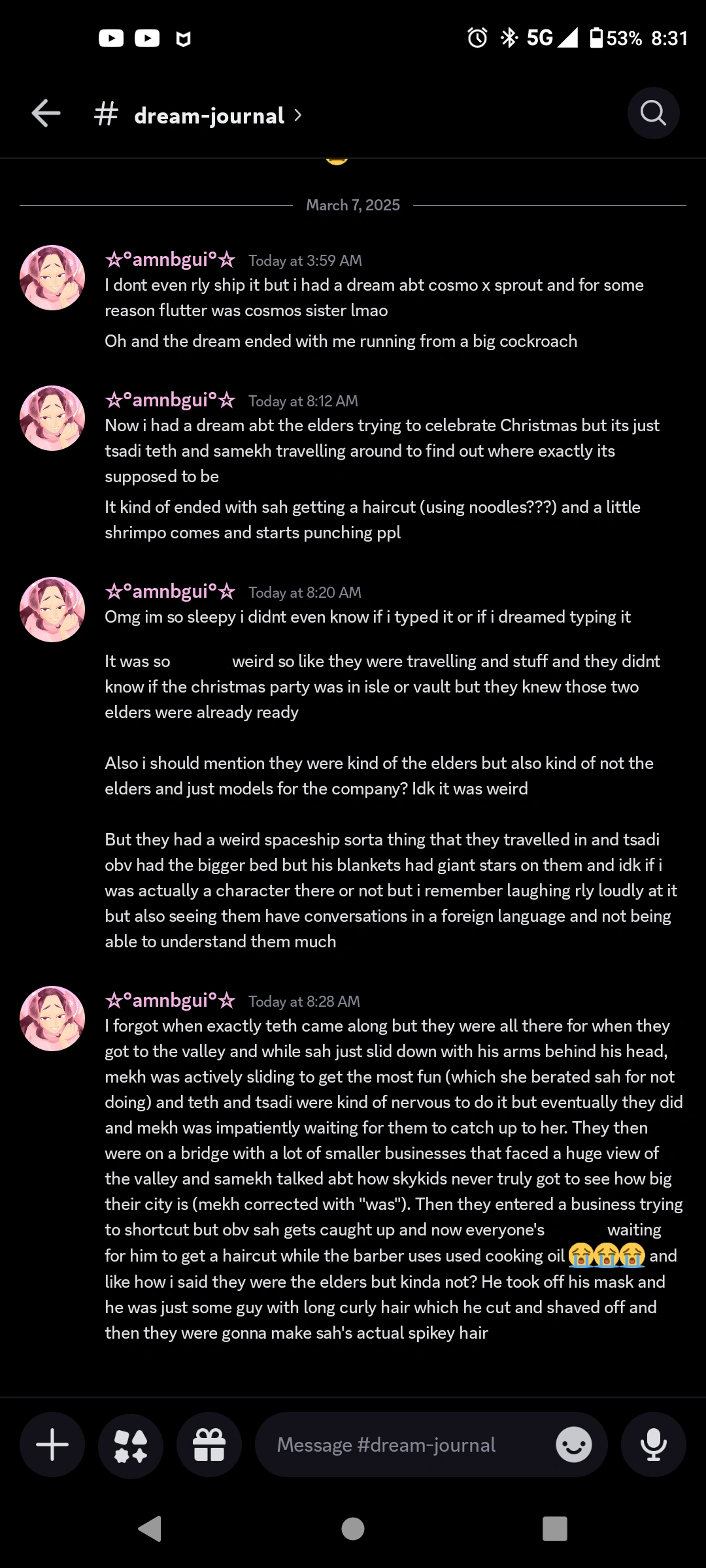Tap the hashtag icon beside dream-journal
Screen dimensions: 706x1568
tap(105, 114)
